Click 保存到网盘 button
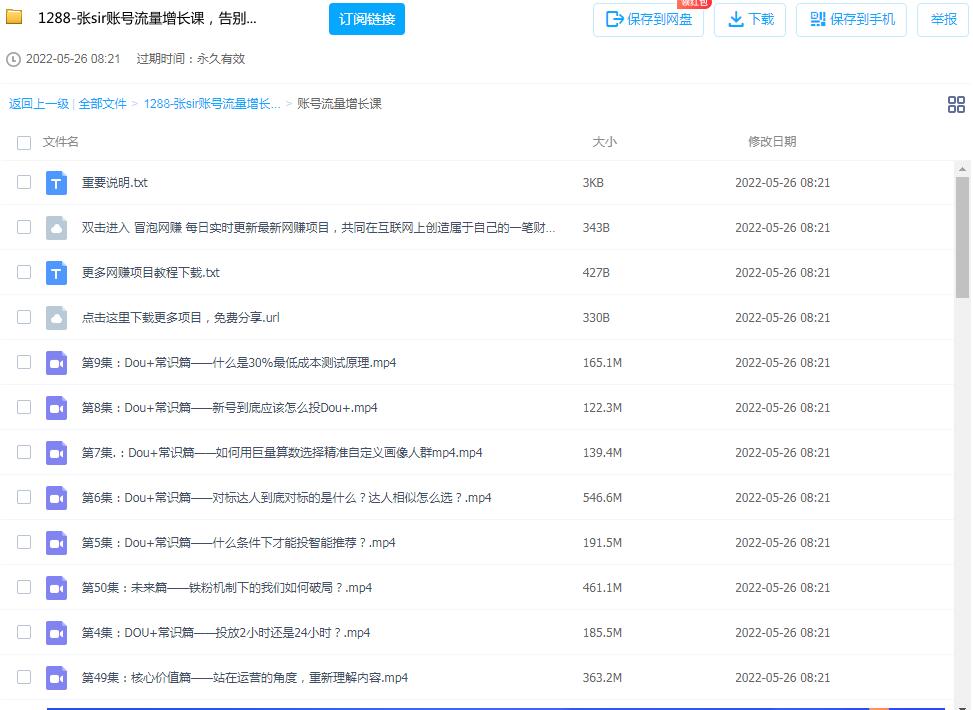 point(648,19)
